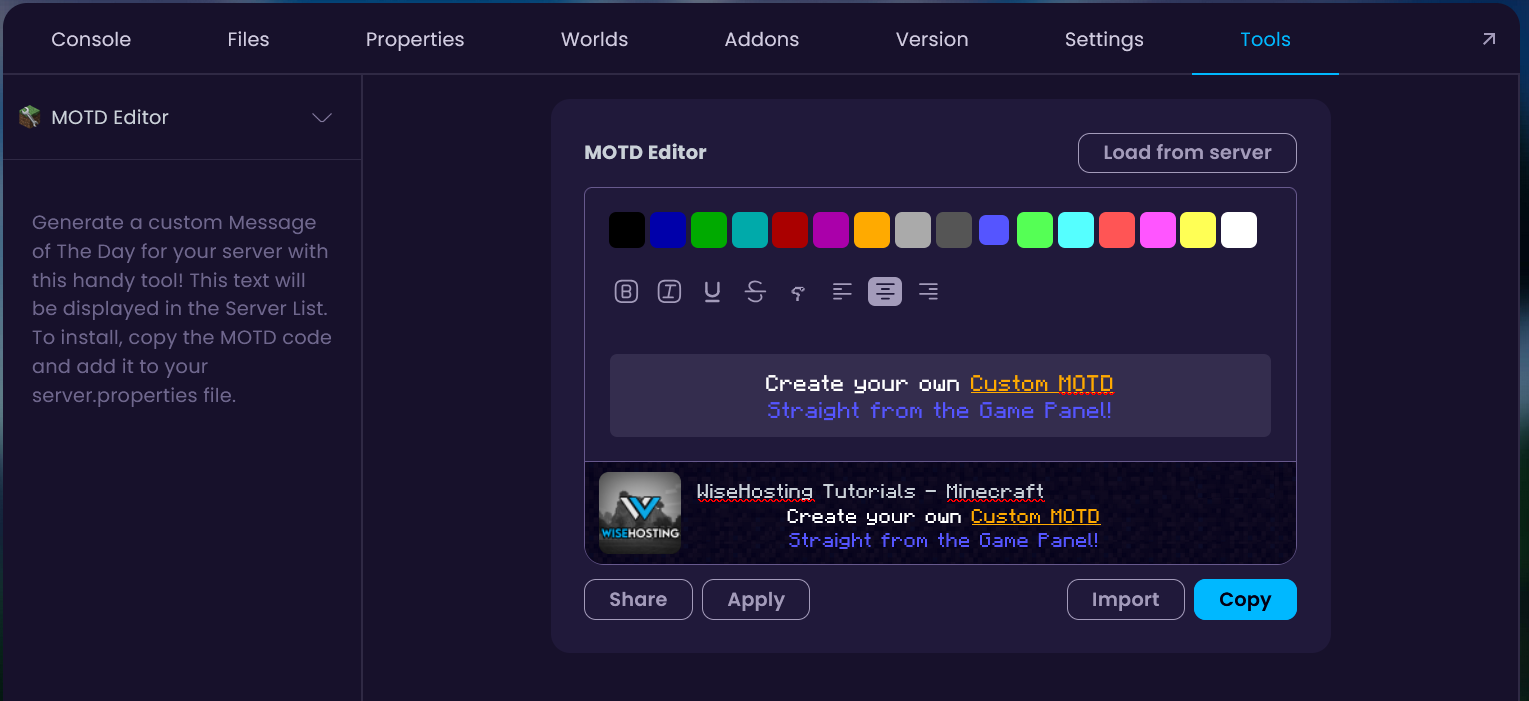The image size is (1529, 701).
Task: Open the Version tab
Action: (932, 40)
